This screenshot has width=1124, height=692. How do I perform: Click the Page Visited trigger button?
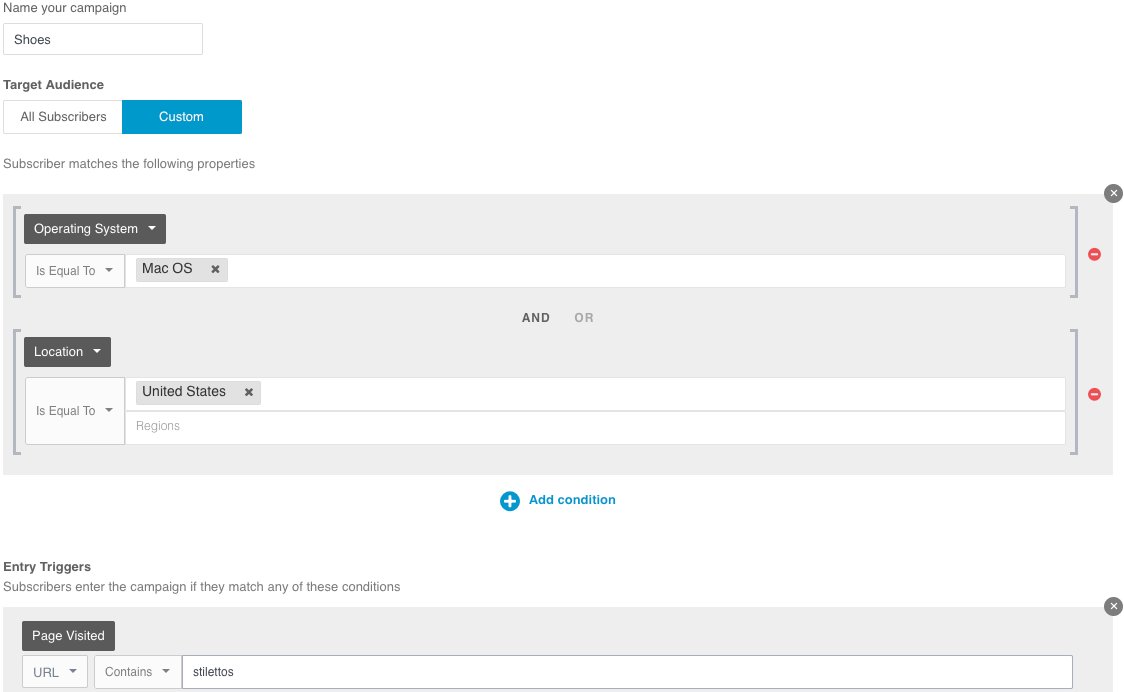pos(68,636)
